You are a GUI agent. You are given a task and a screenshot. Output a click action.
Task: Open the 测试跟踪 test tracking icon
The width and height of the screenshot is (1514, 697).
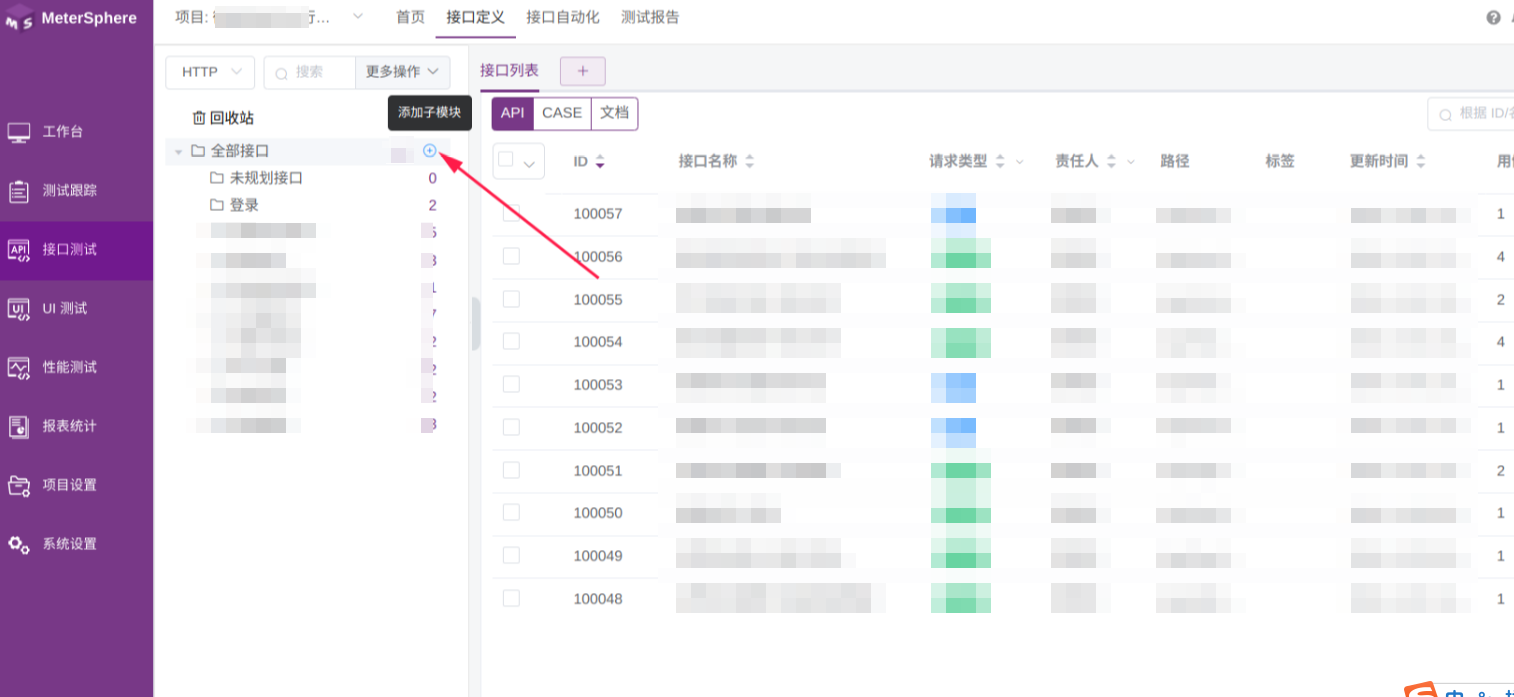[19, 191]
